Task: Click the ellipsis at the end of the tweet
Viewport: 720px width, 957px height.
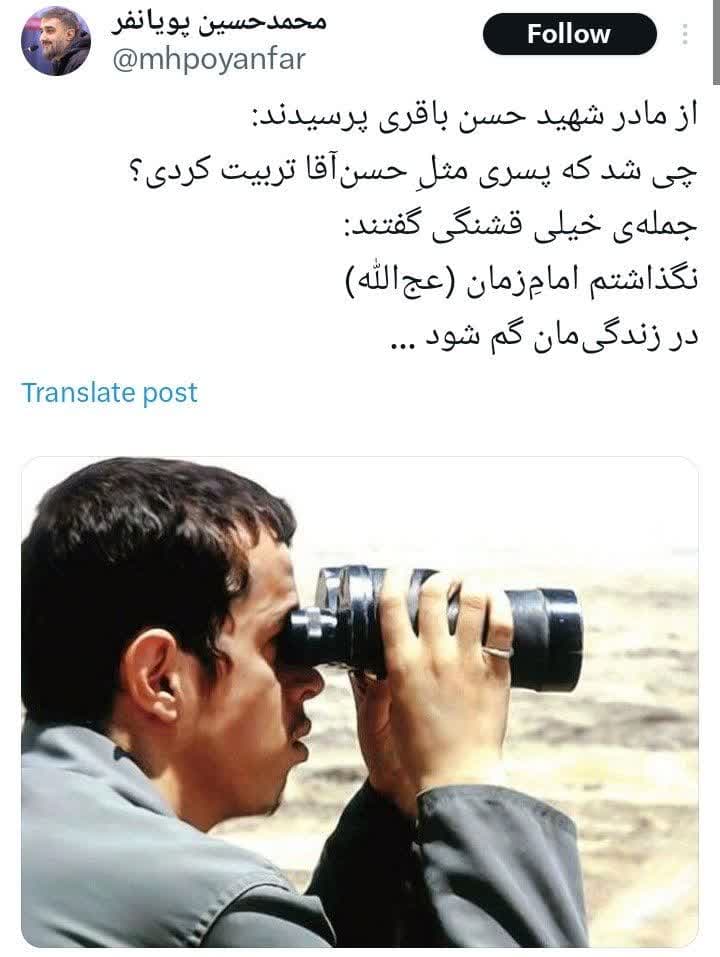Action: (x=403, y=347)
